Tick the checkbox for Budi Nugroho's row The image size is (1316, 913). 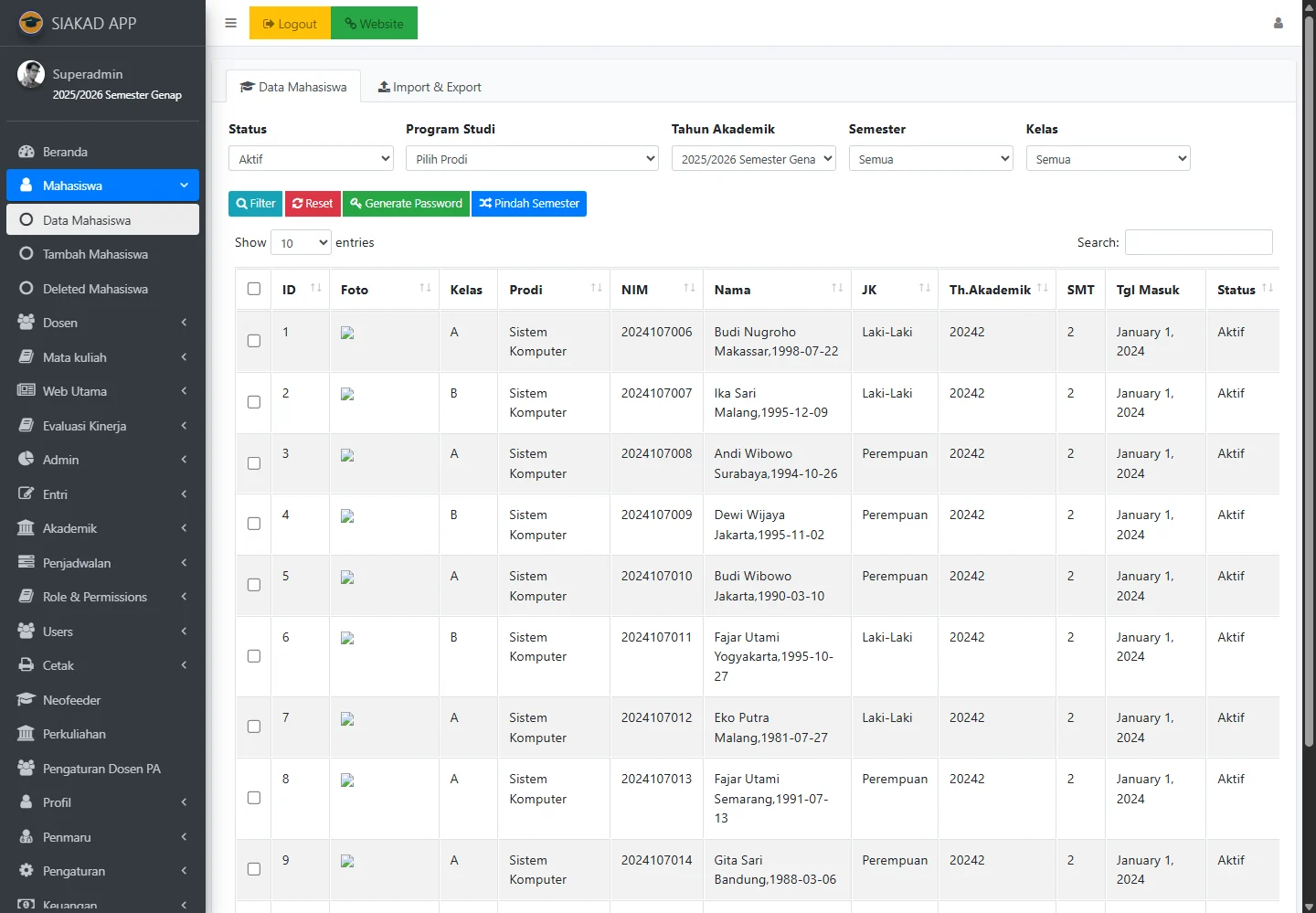[x=254, y=341]
